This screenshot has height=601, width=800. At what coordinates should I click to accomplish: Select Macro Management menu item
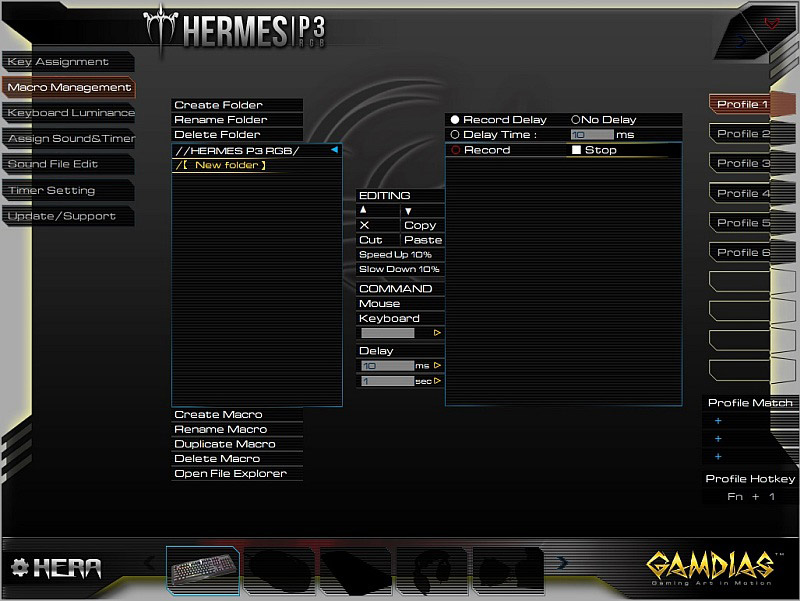pos(69,87)
